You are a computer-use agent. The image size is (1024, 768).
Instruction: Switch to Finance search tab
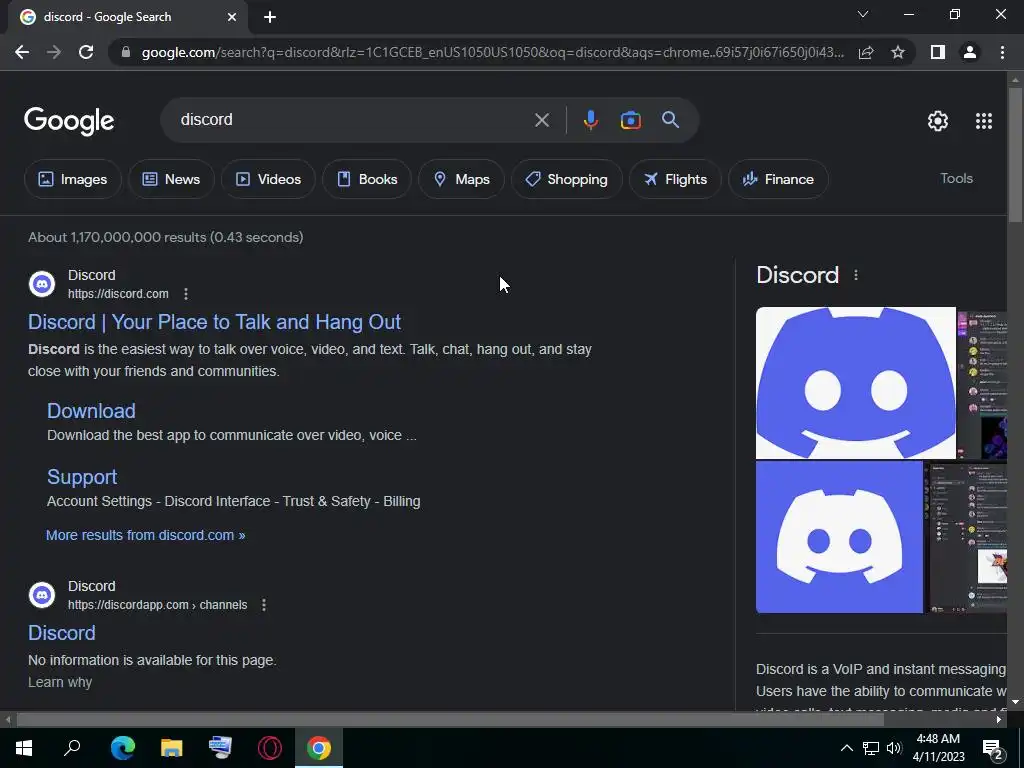[778, 179]
